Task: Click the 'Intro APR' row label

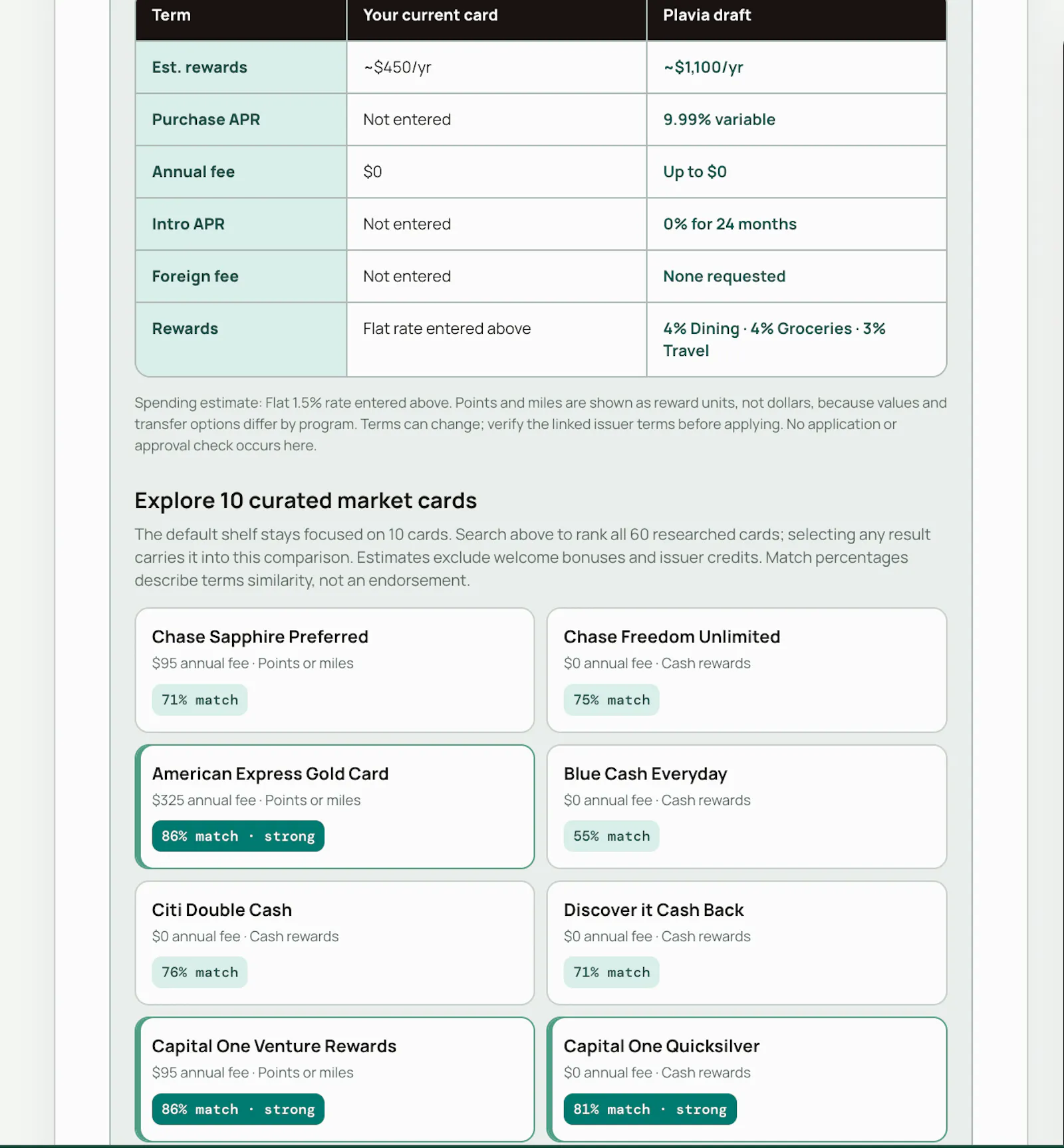Action: tap(241, 224)
